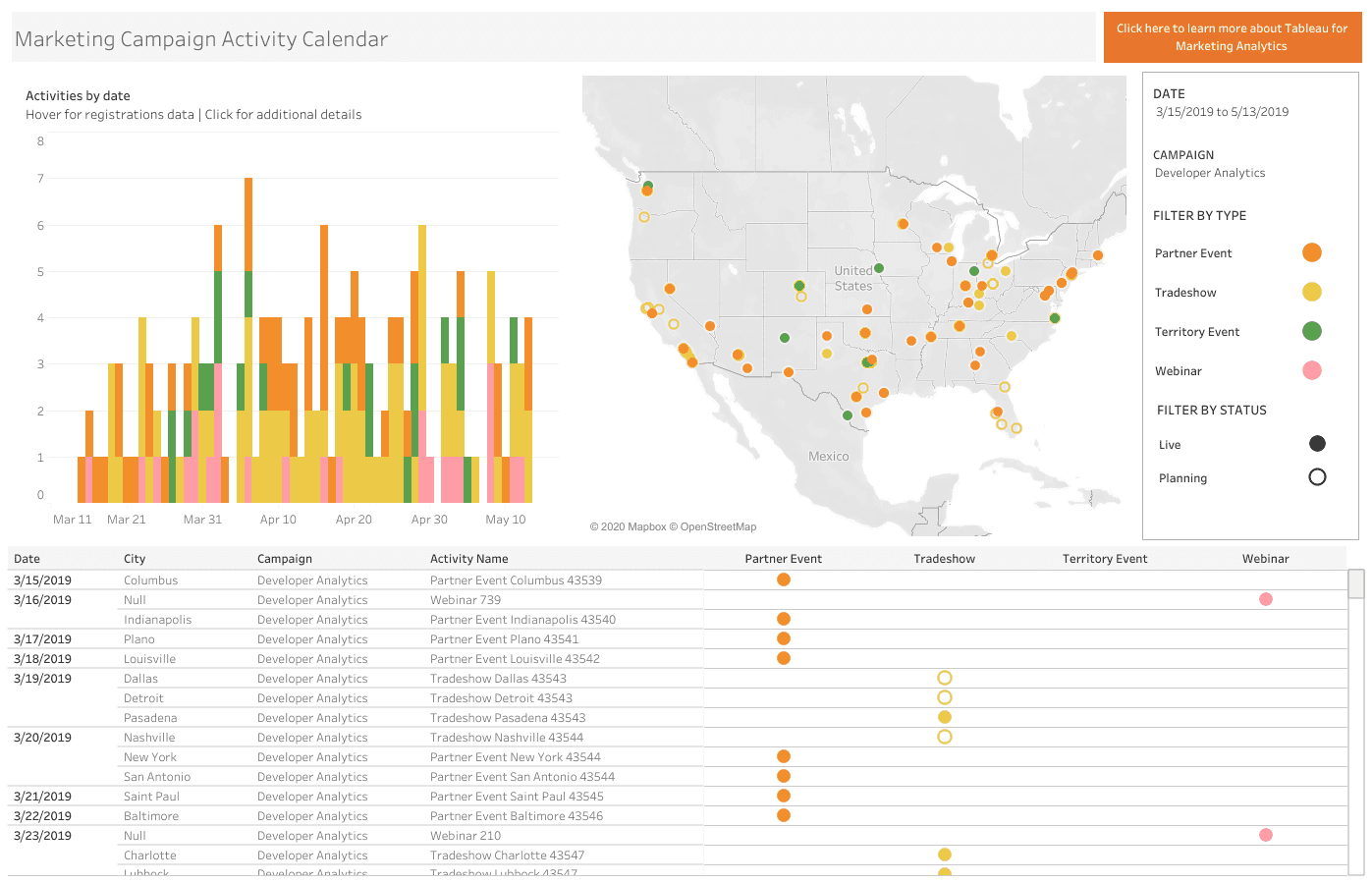The width and height of the screenshot is (1372, 883).
Task: Select the tallest bar in Activities by date
Action: point(247,295)
